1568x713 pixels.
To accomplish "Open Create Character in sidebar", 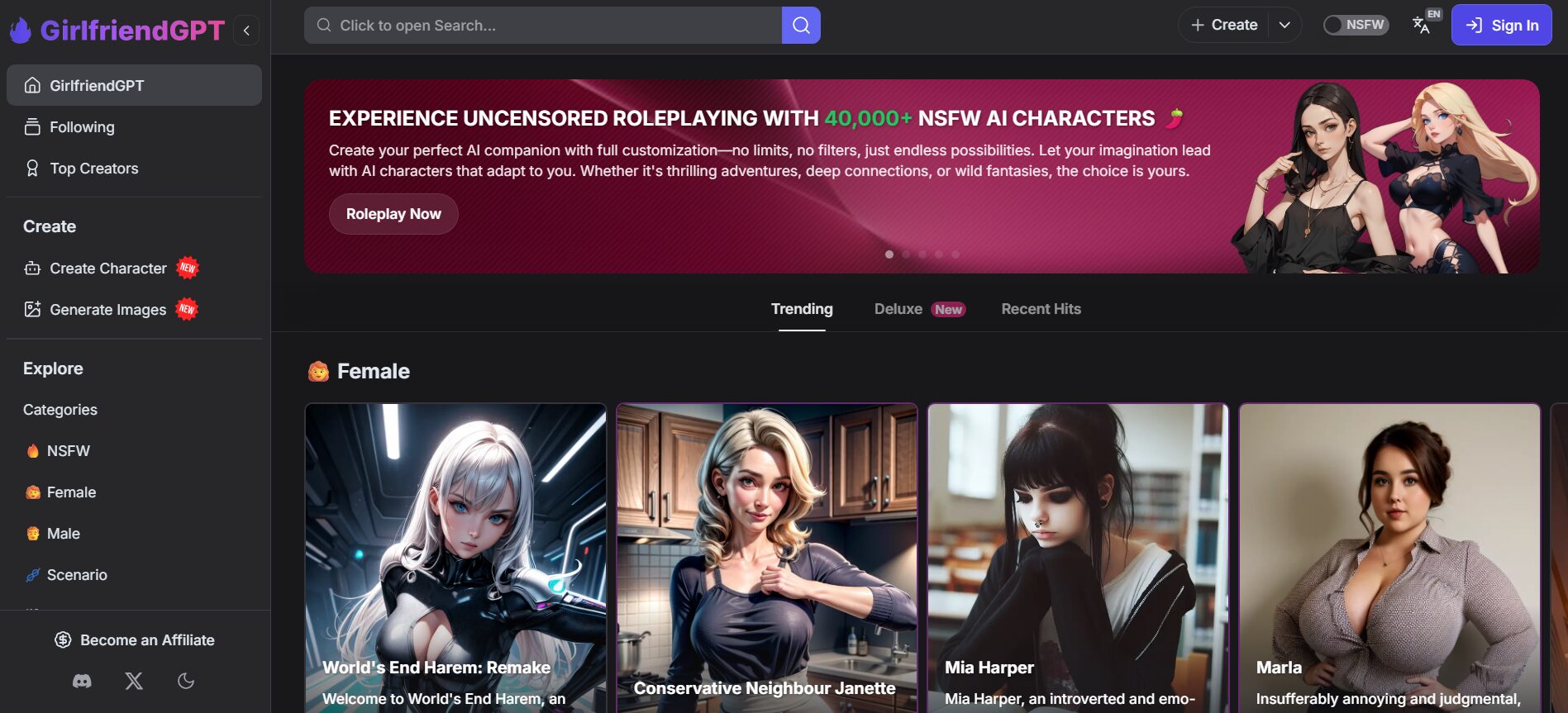I will 107,269.
